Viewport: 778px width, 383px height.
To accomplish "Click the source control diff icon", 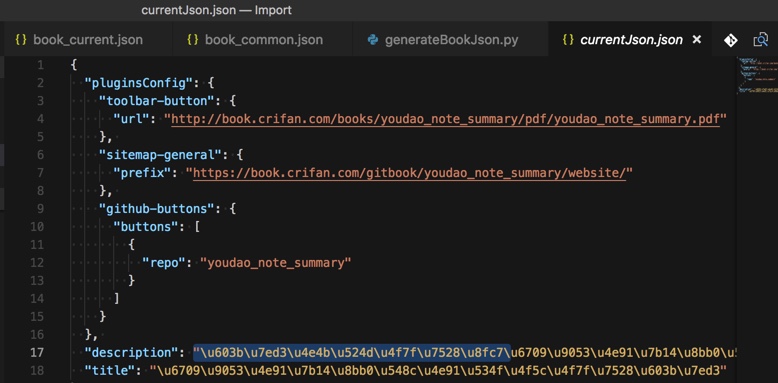I will point(730,40).
